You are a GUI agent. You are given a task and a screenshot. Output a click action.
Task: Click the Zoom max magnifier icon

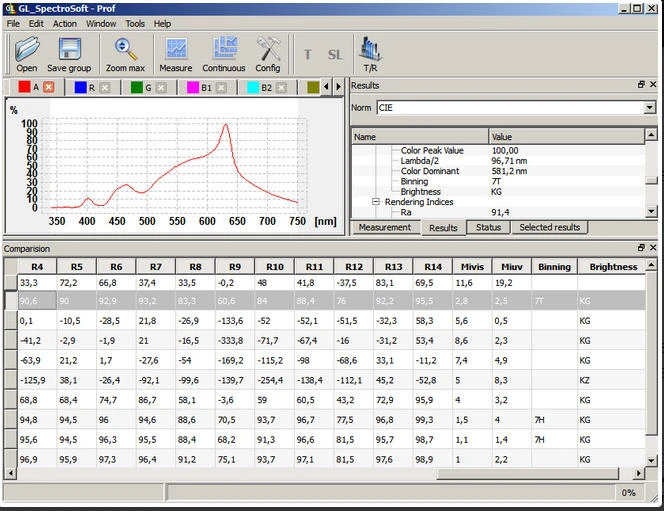pyautogui.click(x=125, y=49)
